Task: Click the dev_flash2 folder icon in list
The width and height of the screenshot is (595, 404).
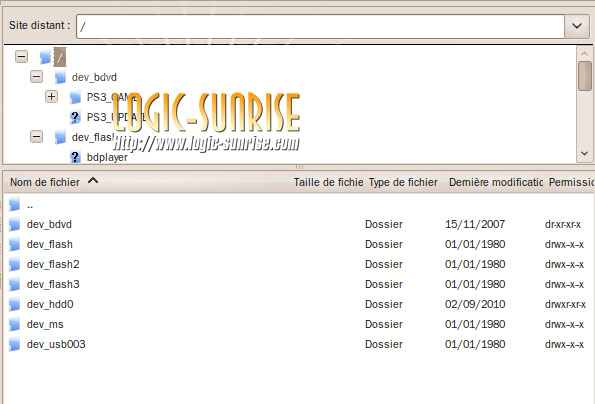Action: point(14,264)
